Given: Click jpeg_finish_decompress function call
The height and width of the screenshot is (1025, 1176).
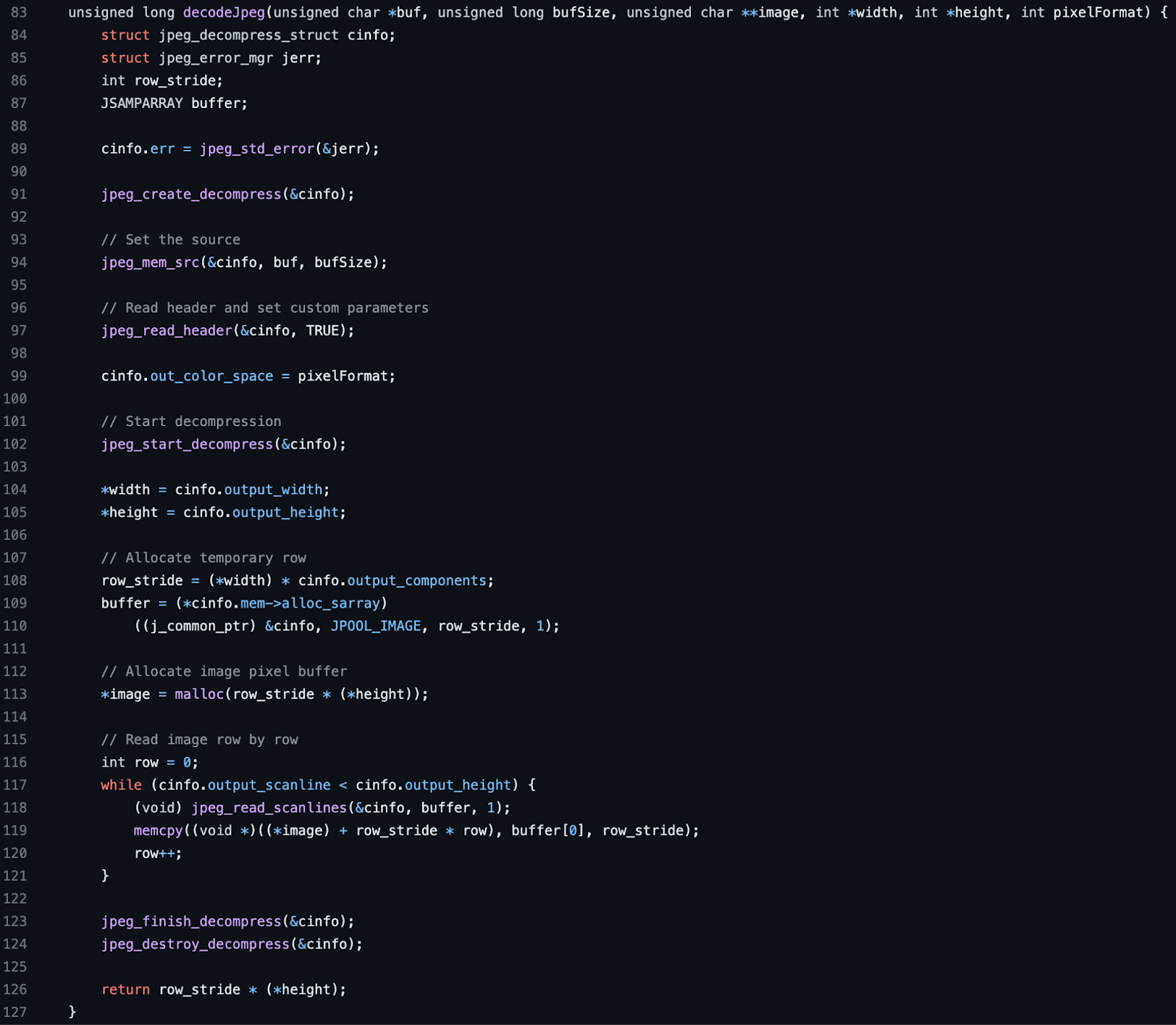Looking at the screenshot, I should tap(191, 921).
